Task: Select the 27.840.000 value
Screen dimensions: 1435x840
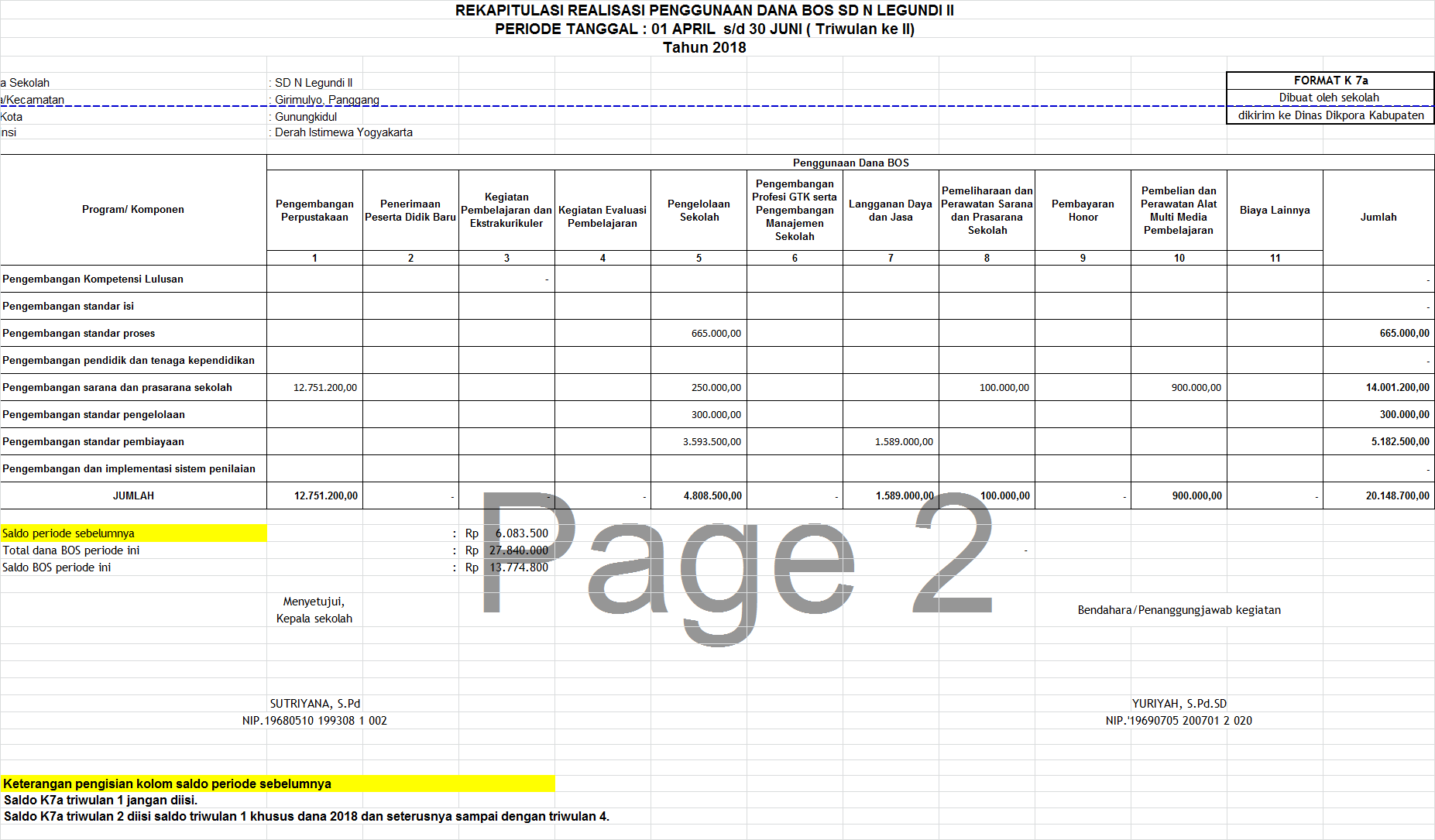Action: pos(518,550)
